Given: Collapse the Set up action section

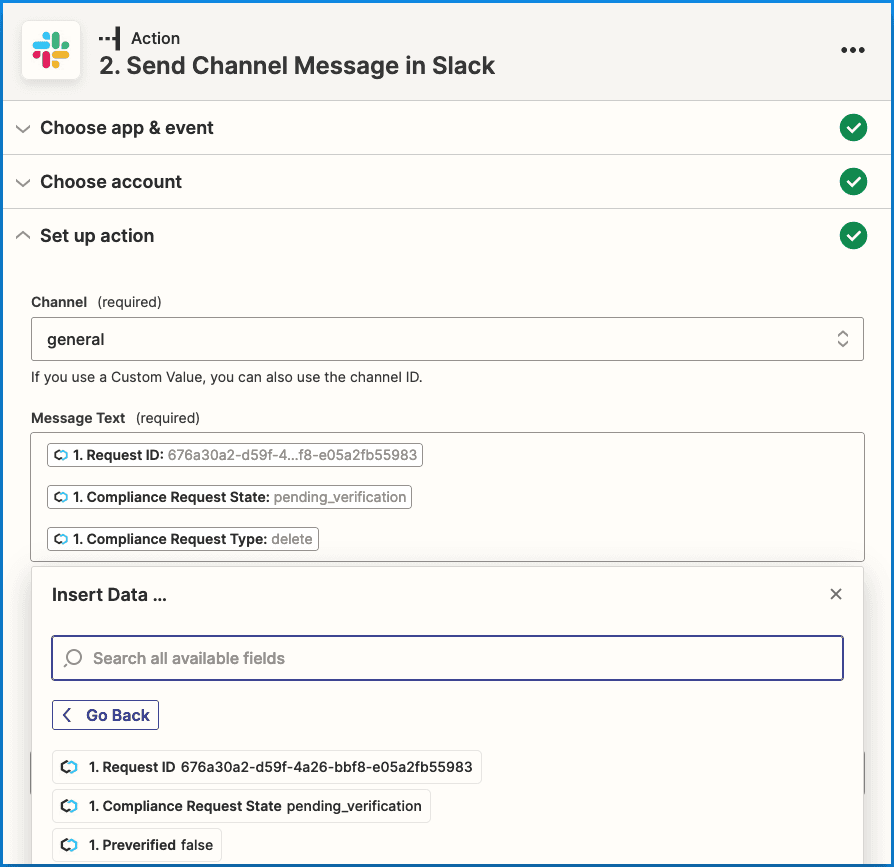Looking at the screenshot, I should [96, 236].
